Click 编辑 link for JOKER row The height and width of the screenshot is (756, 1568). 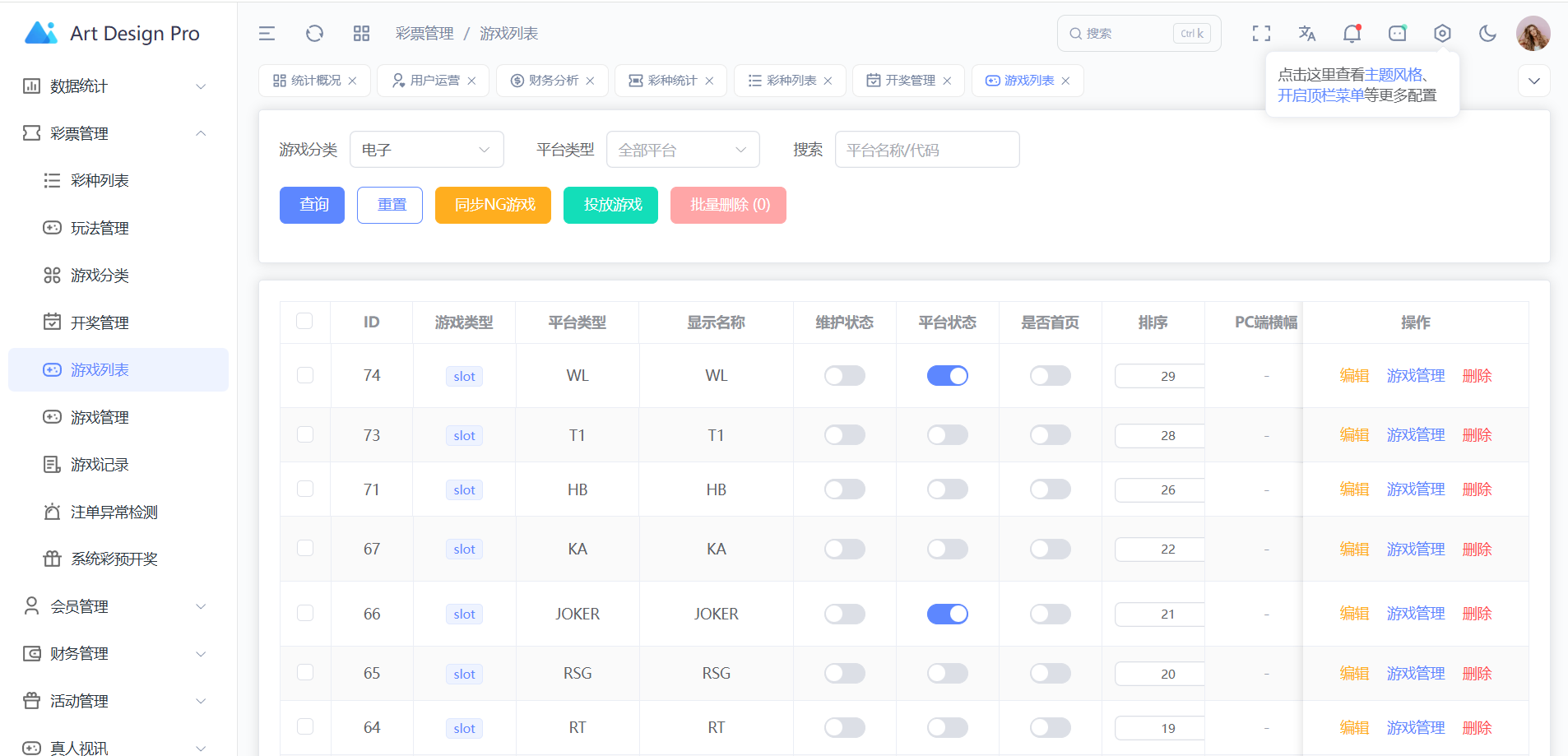coord(1353,614)
